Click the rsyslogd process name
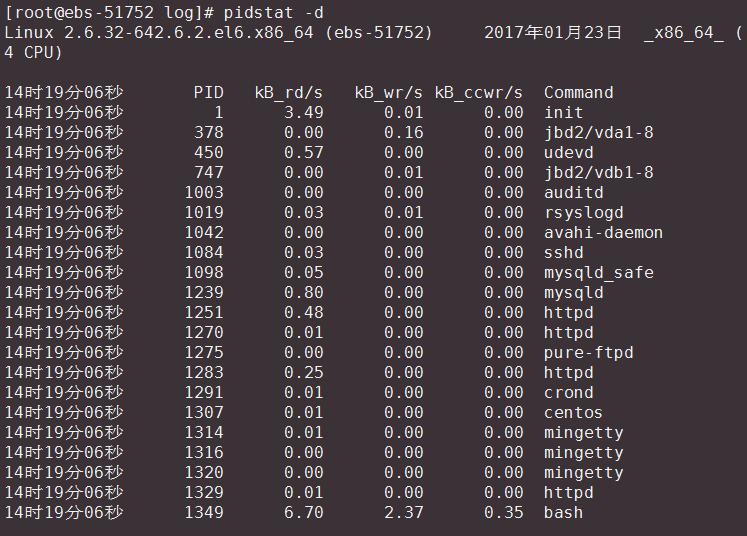Screen dimensions: 747x536 click(x=584, y=213)
